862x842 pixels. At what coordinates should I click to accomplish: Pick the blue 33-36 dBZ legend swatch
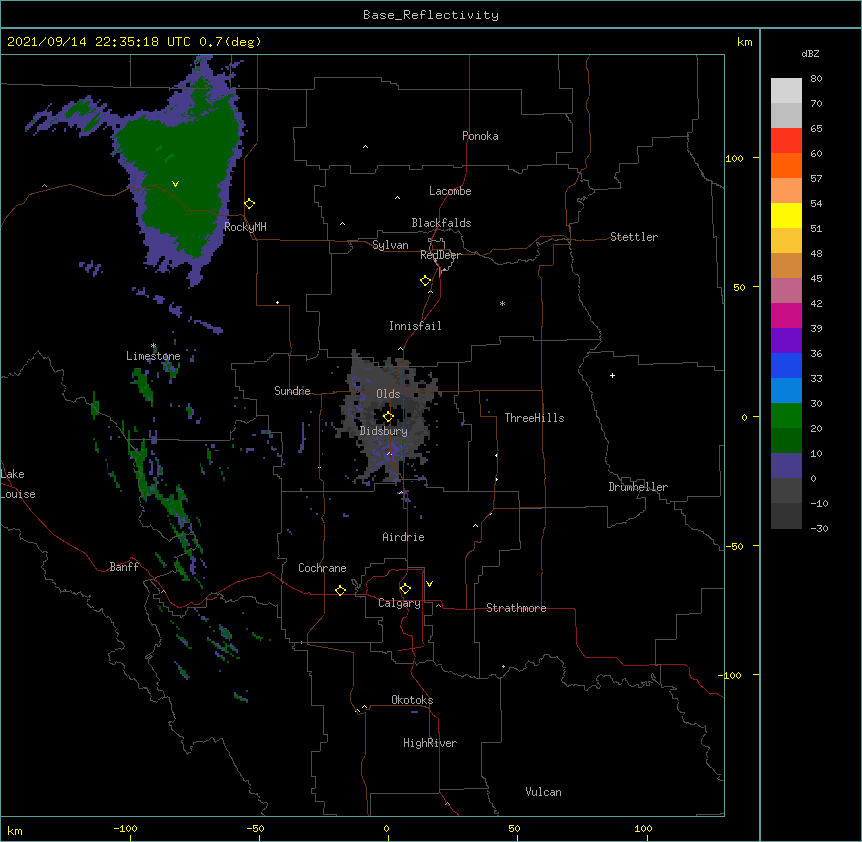(x=786, y=365)
